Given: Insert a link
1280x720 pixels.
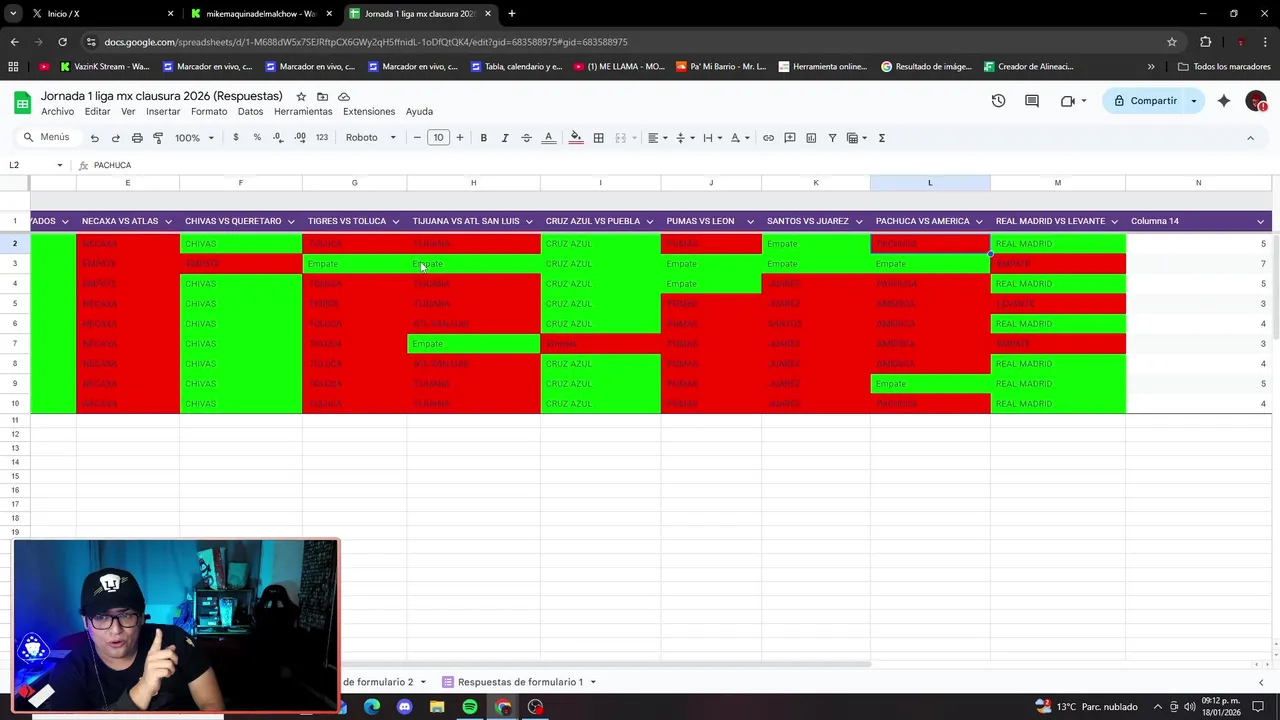Looking at the screenshot, I should (x=768, y=138).
